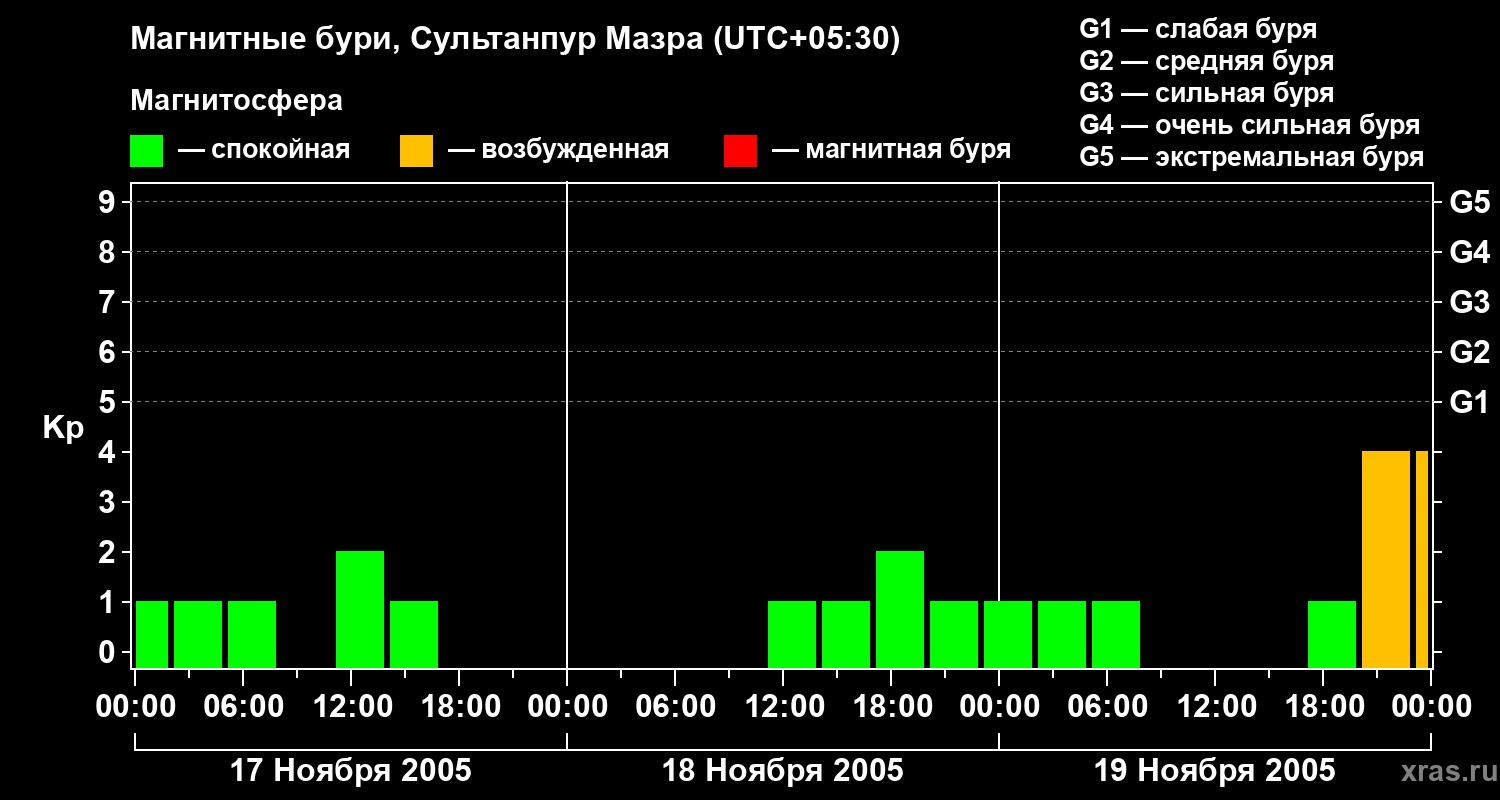Click the '— спокойная' legend label

click(264, 151)
